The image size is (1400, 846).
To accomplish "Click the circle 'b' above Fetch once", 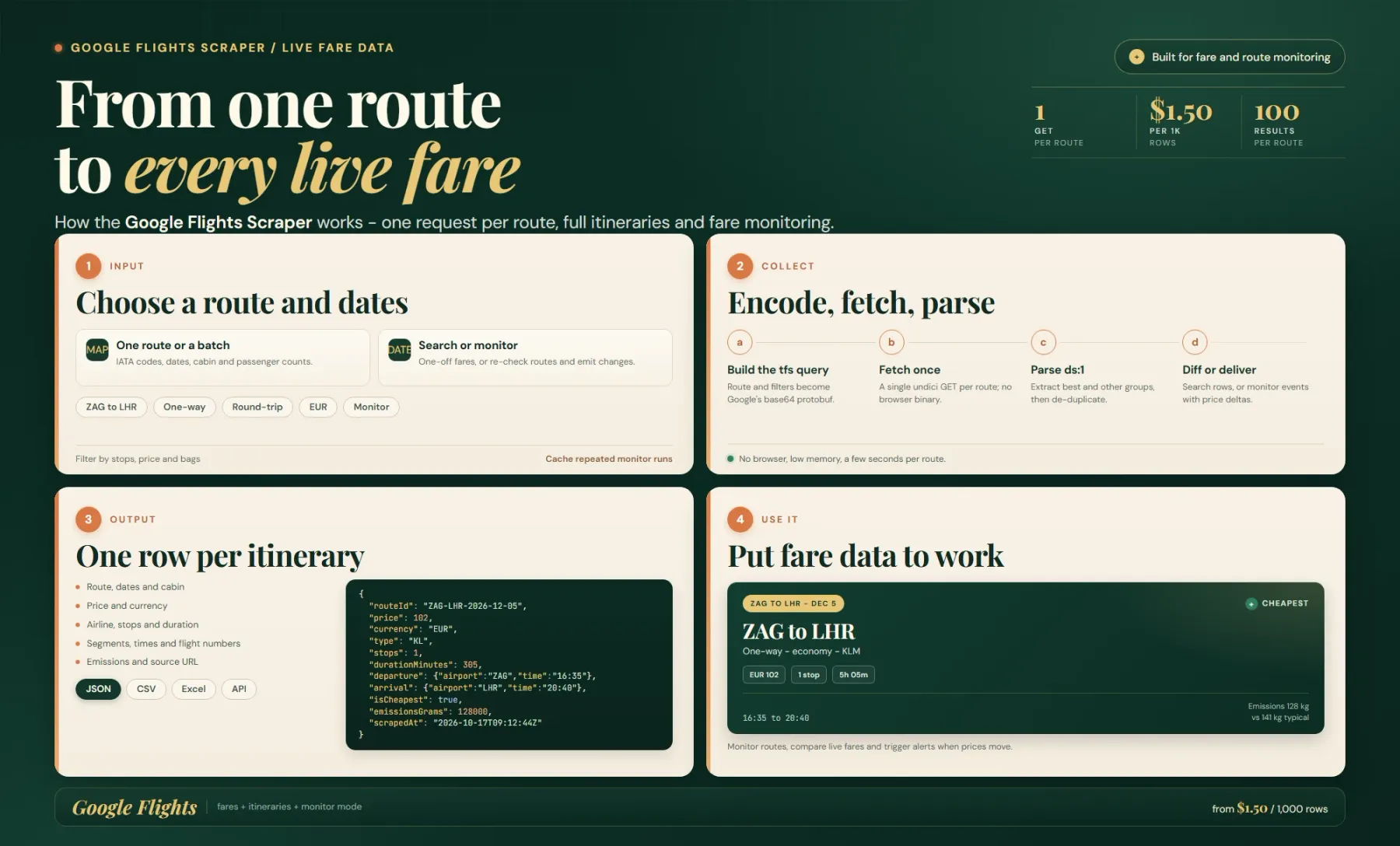I will tap(891, 342).
